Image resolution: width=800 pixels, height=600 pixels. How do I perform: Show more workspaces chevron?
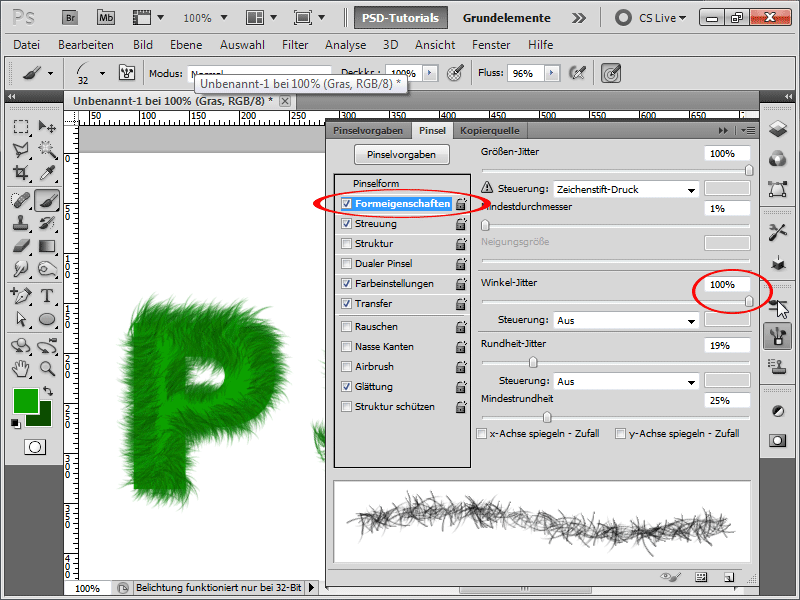[x=579, y=18]
